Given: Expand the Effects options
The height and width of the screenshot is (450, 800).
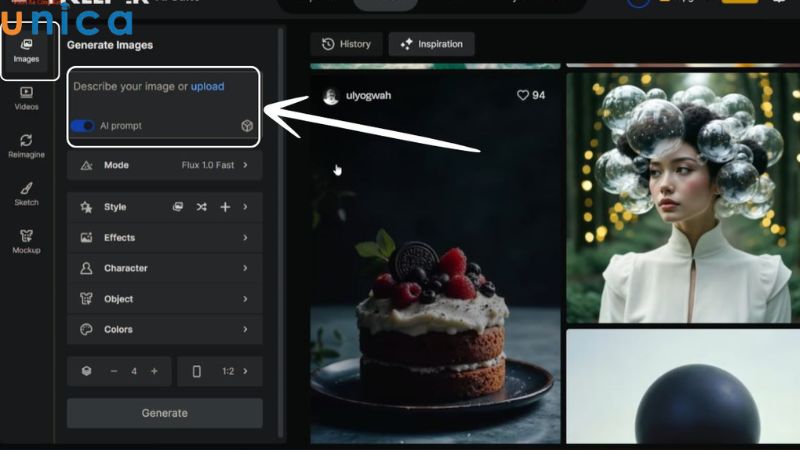Looking at the screenshot, I should [165, 238].
